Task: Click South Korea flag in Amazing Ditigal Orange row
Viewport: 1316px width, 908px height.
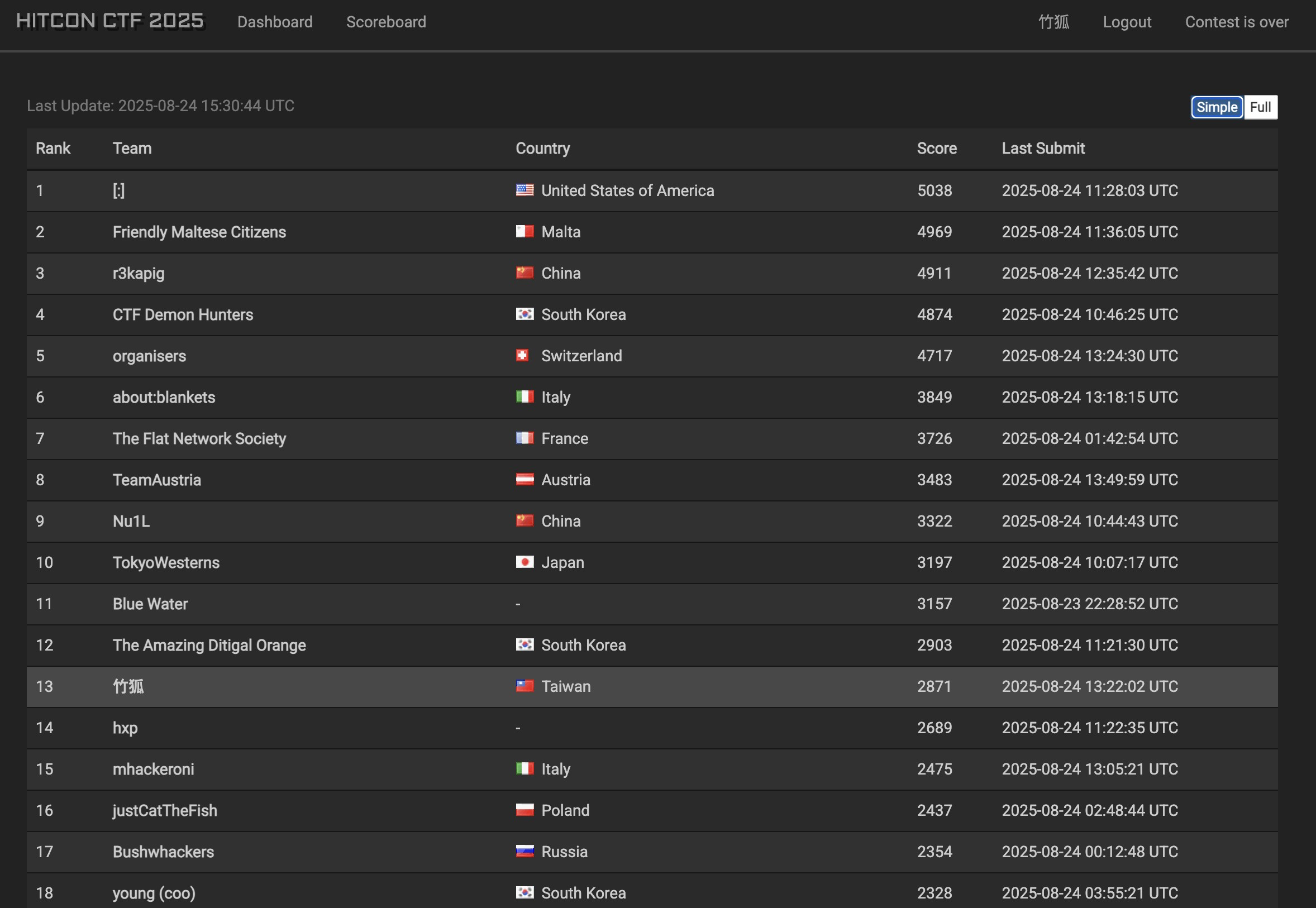Action: [x=525, y=644]
